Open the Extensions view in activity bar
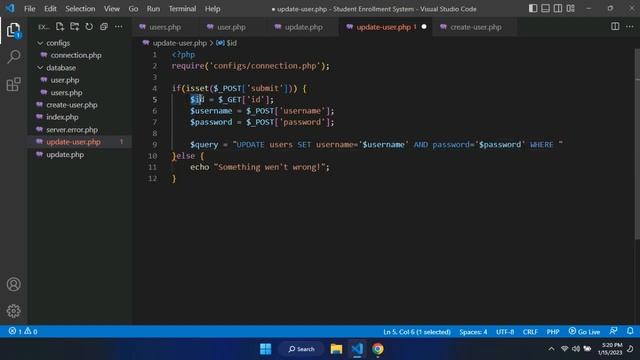Viewport: 640px width, 360px height. point(13,84)
